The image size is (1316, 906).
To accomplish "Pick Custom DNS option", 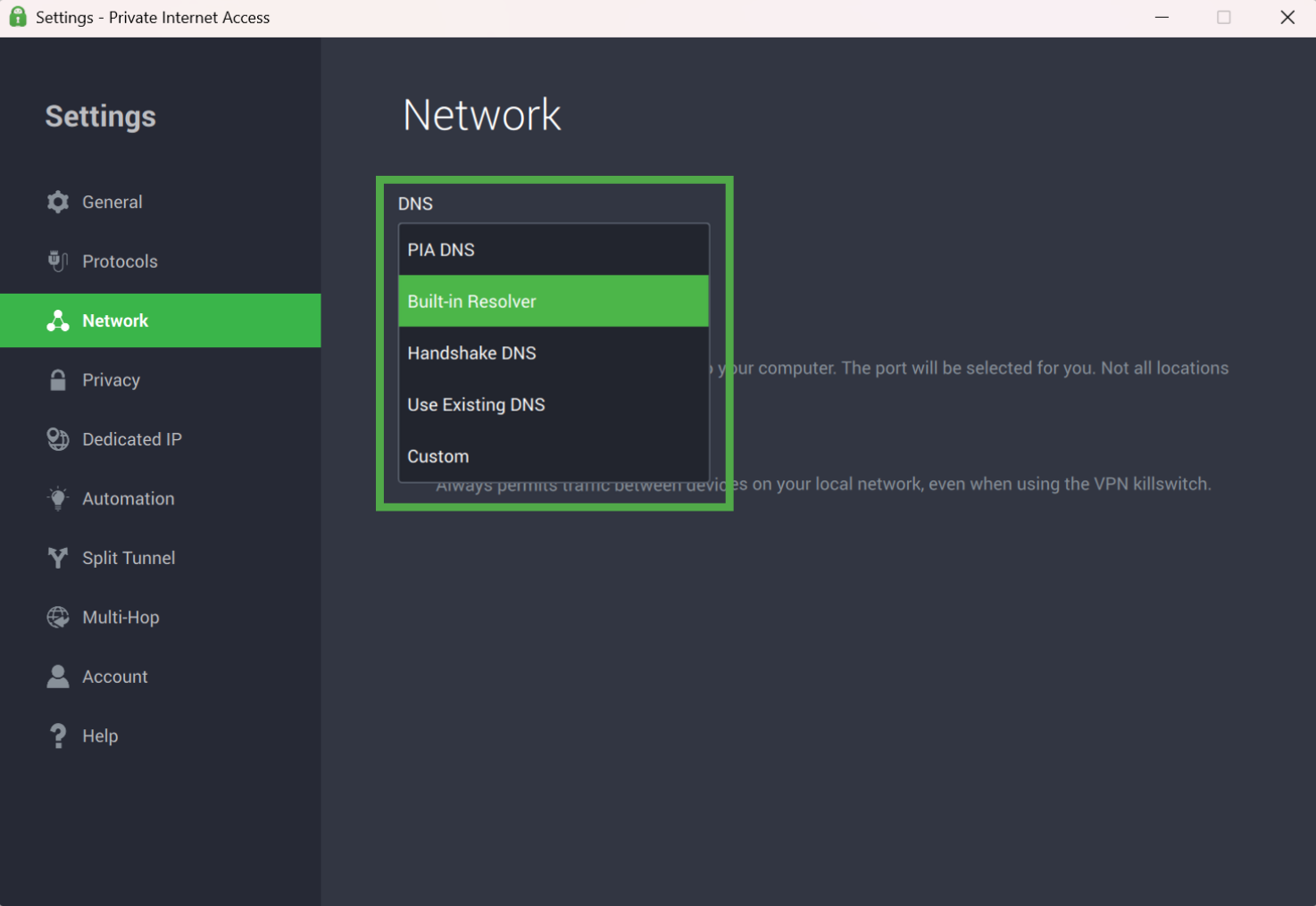I will click(554, 456).
